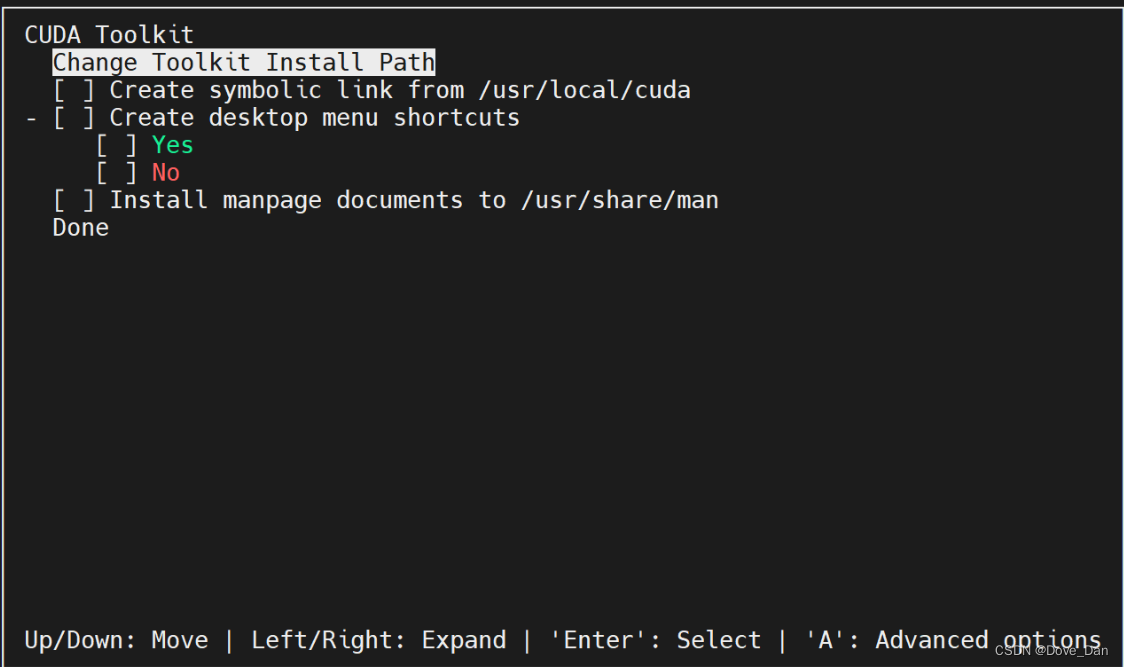The image size is (1124, 667).
Task: Click the green Yes label text
Action: 171,145
